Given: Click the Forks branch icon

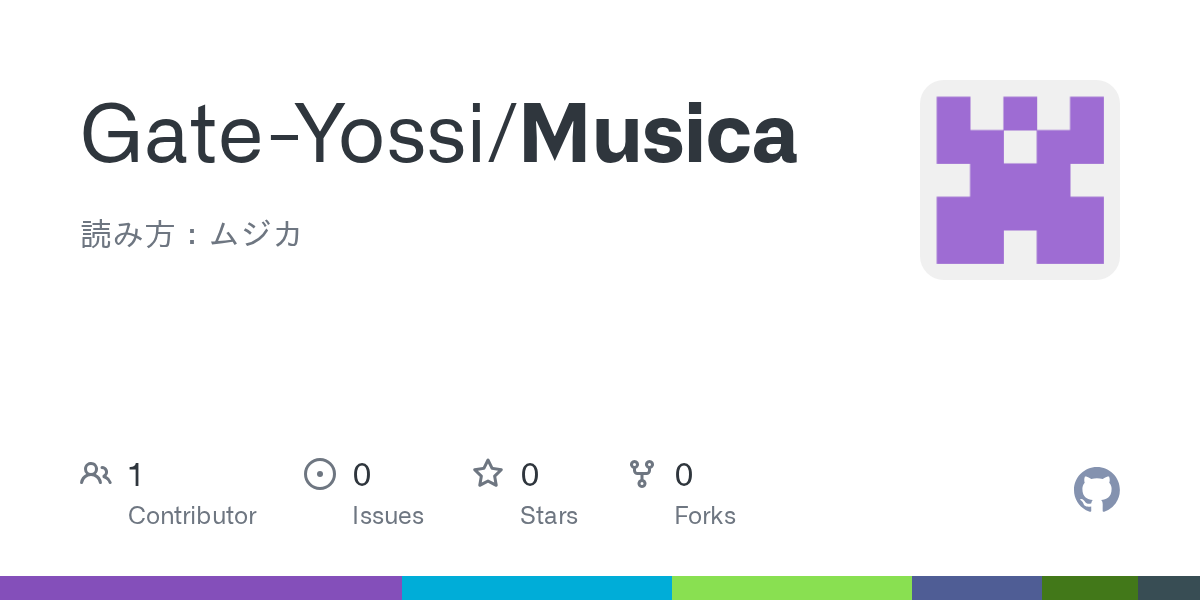Looking at the screenshot, I should click(x=642, y=473).
